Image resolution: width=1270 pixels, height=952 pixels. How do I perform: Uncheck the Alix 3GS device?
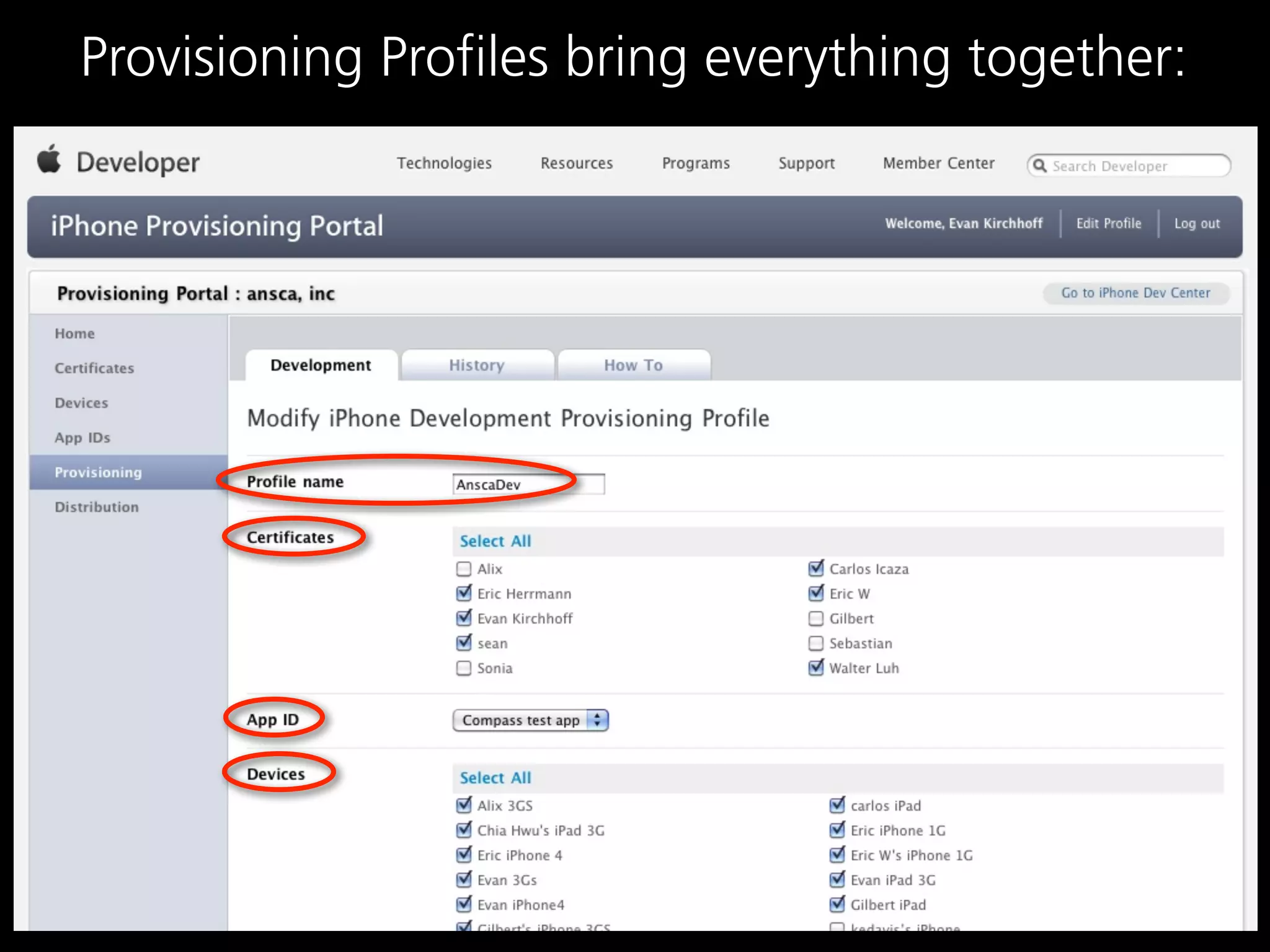coord(463,806)
